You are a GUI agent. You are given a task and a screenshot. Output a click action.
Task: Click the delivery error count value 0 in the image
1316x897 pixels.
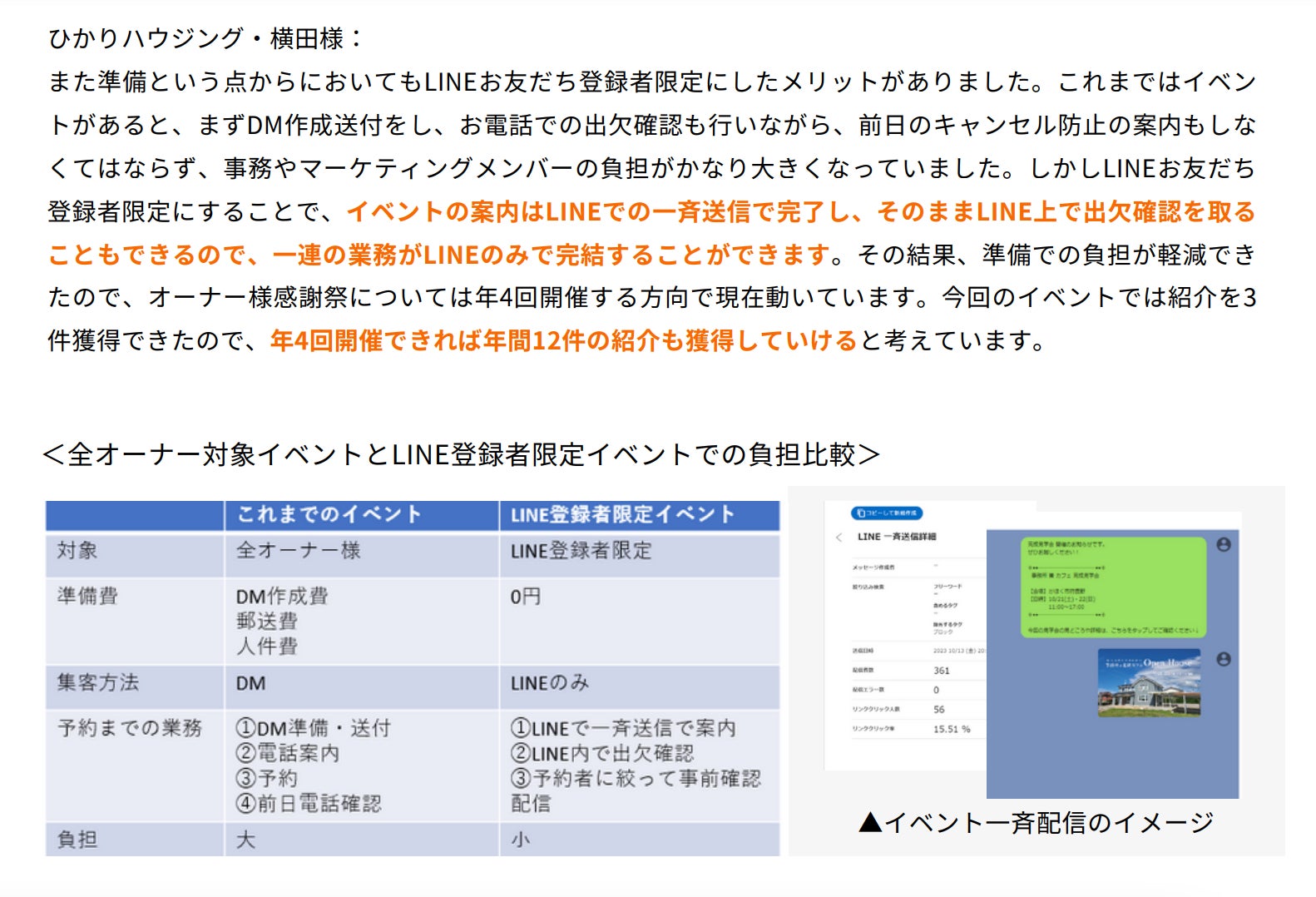(x=937, y=690)
